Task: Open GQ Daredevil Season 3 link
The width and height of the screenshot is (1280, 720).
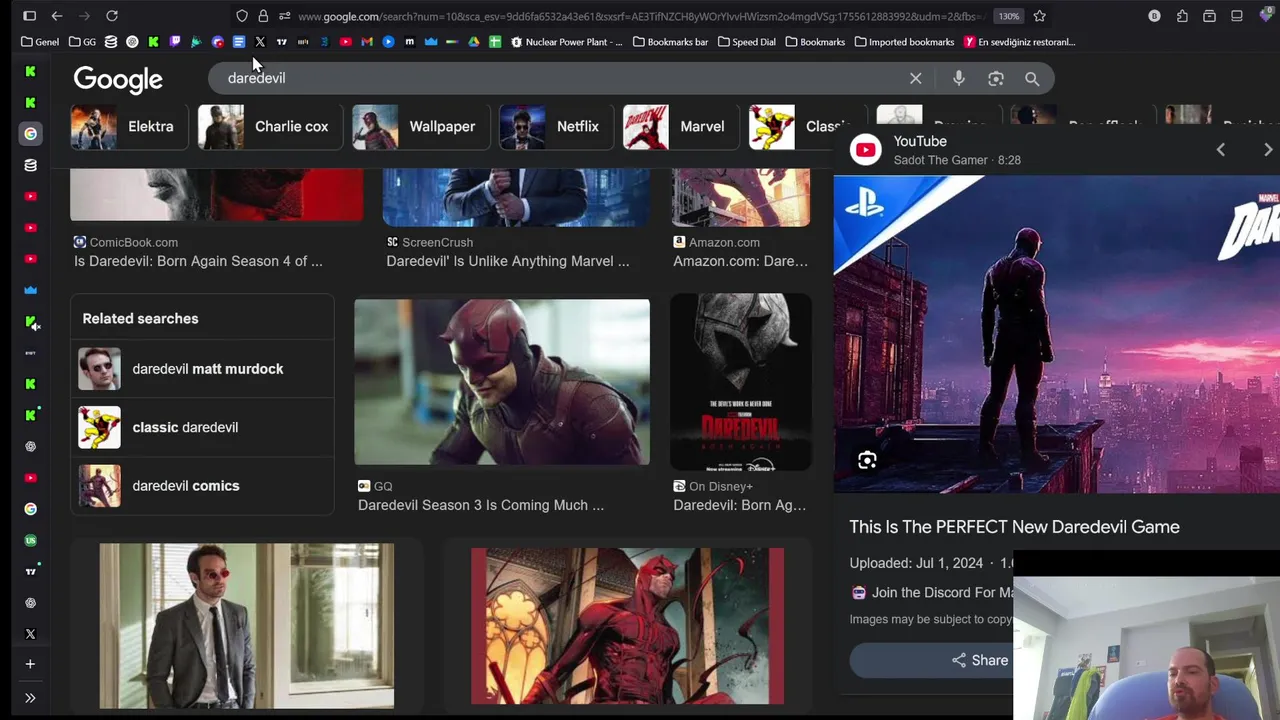Action: click(481, 505)
